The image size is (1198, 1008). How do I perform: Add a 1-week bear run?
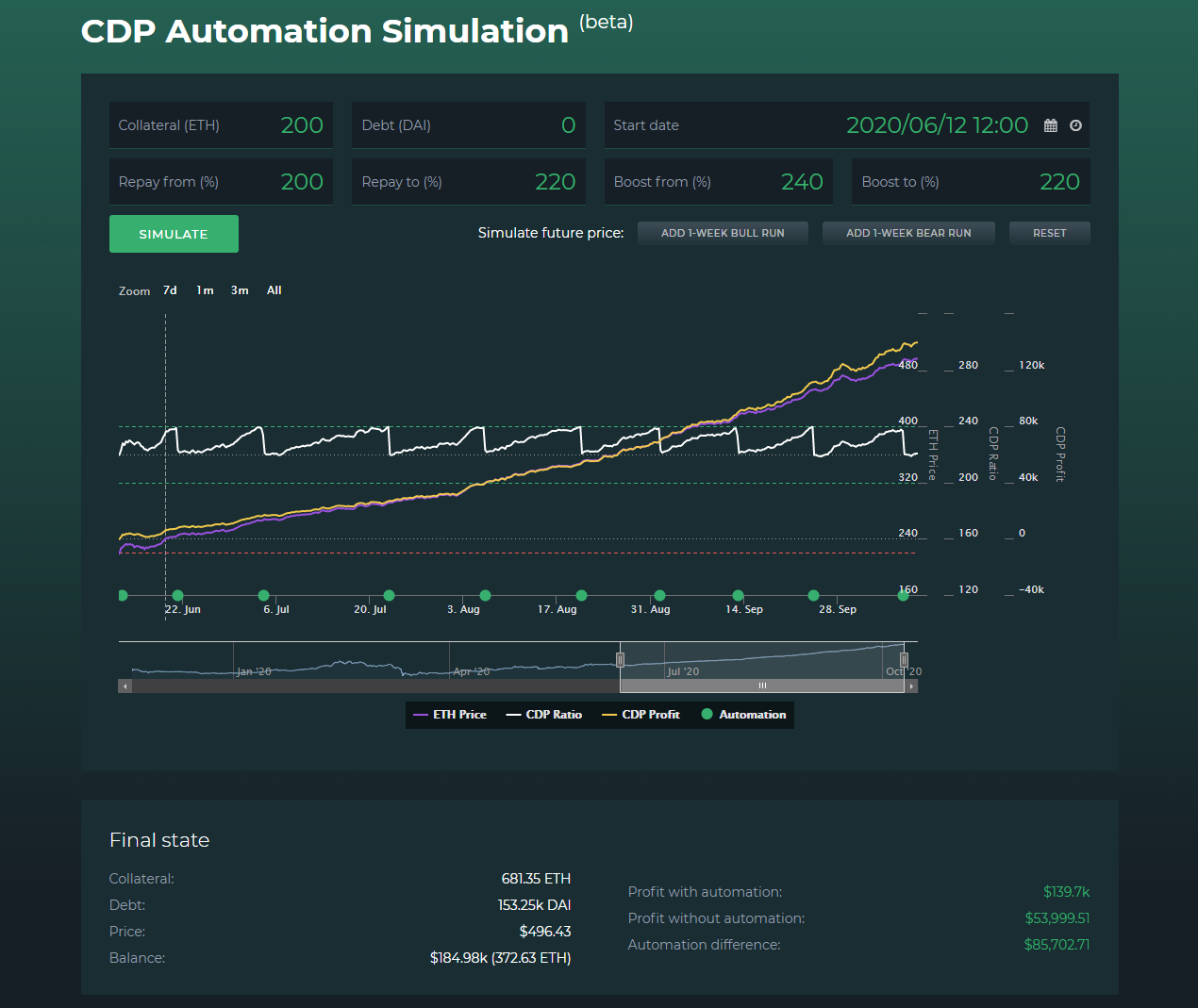[907, 233]
